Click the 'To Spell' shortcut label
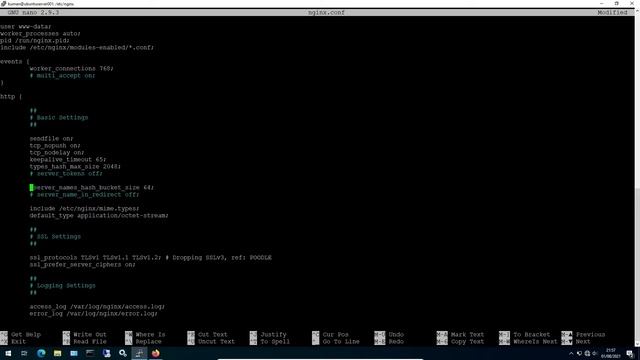This screenshot has width=640, height=360. (x=275, y=341)
